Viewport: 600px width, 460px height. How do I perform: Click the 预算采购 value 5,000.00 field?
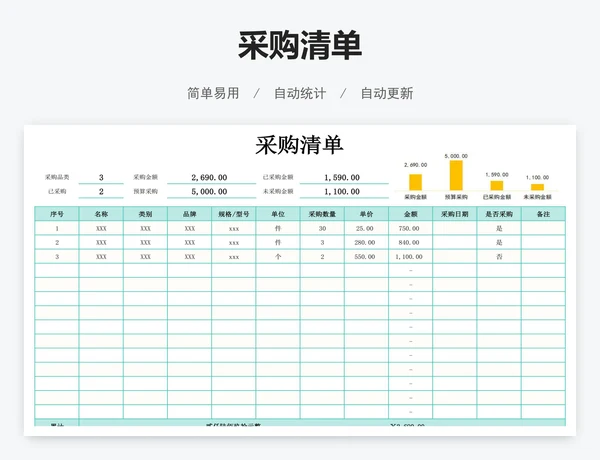pos(211,191)
